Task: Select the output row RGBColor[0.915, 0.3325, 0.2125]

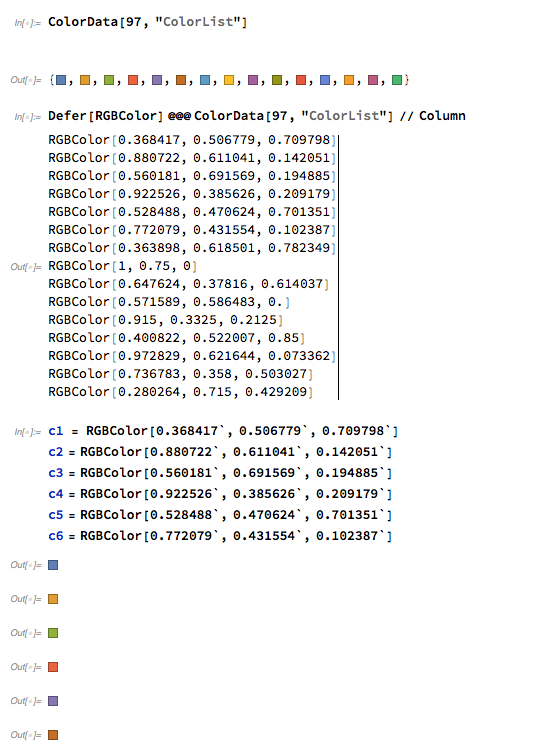Action: 166,320
